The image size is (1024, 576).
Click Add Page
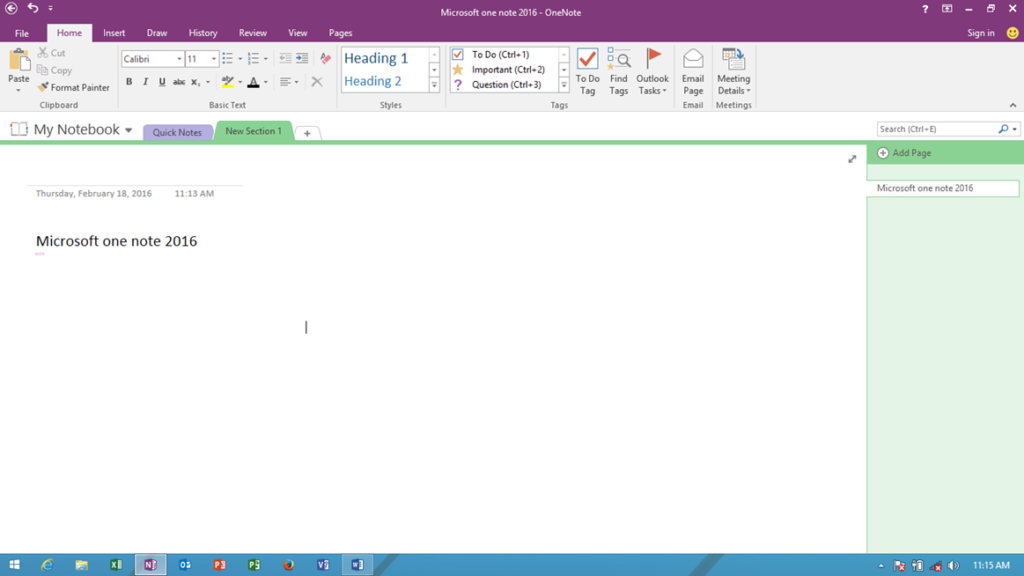point(904,153)
